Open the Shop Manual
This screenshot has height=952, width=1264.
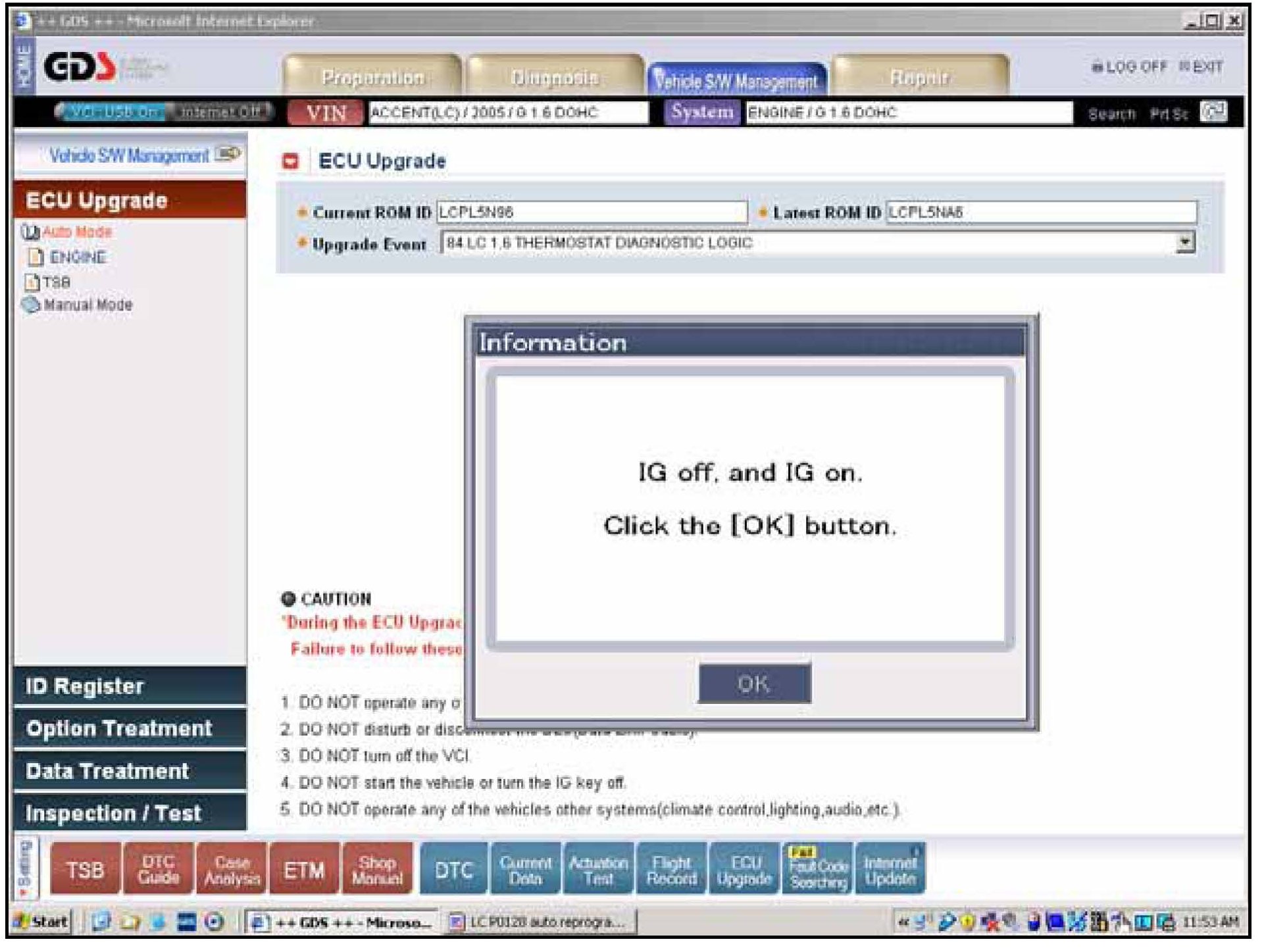coord(377,870)
